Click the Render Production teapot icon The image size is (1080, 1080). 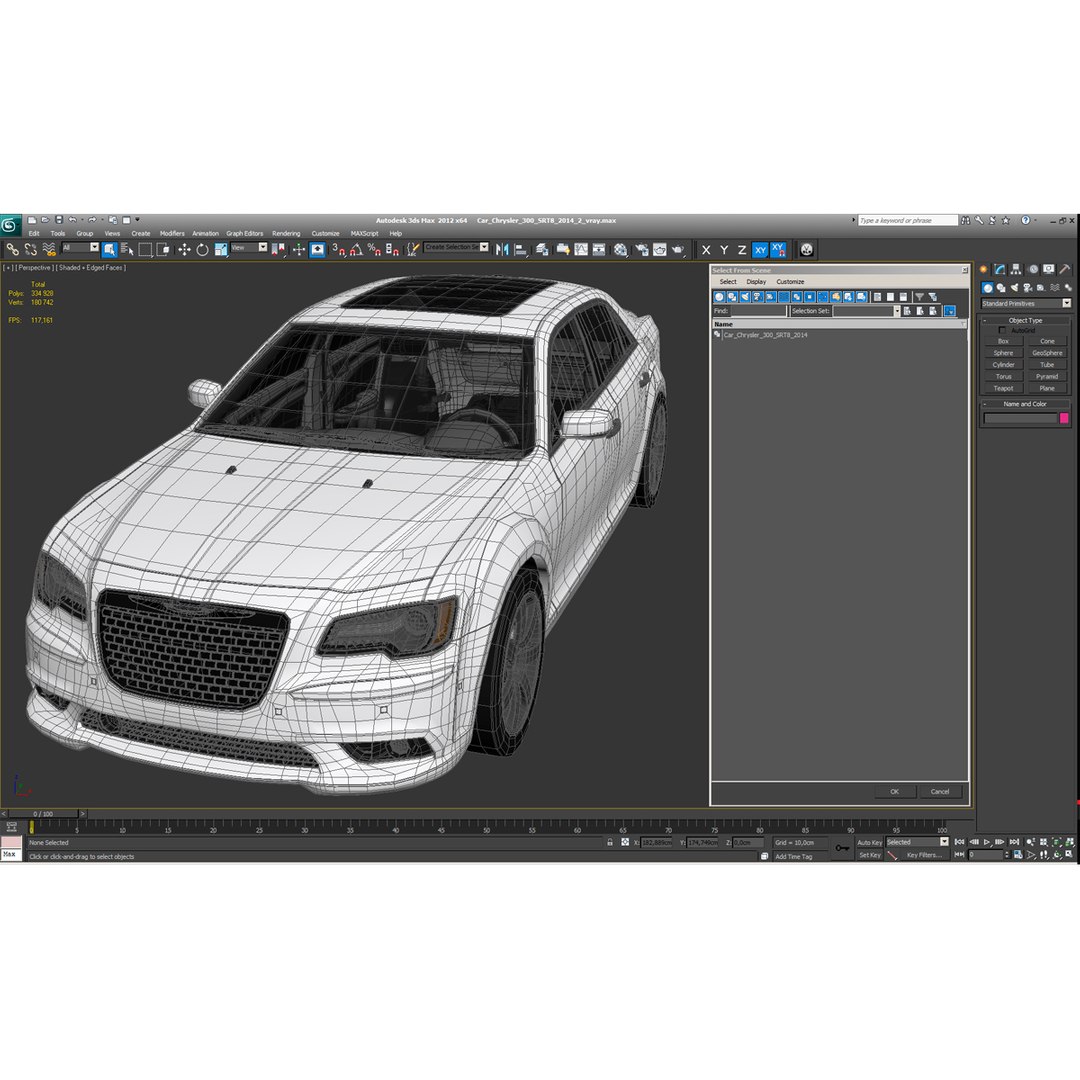[678, 249]
